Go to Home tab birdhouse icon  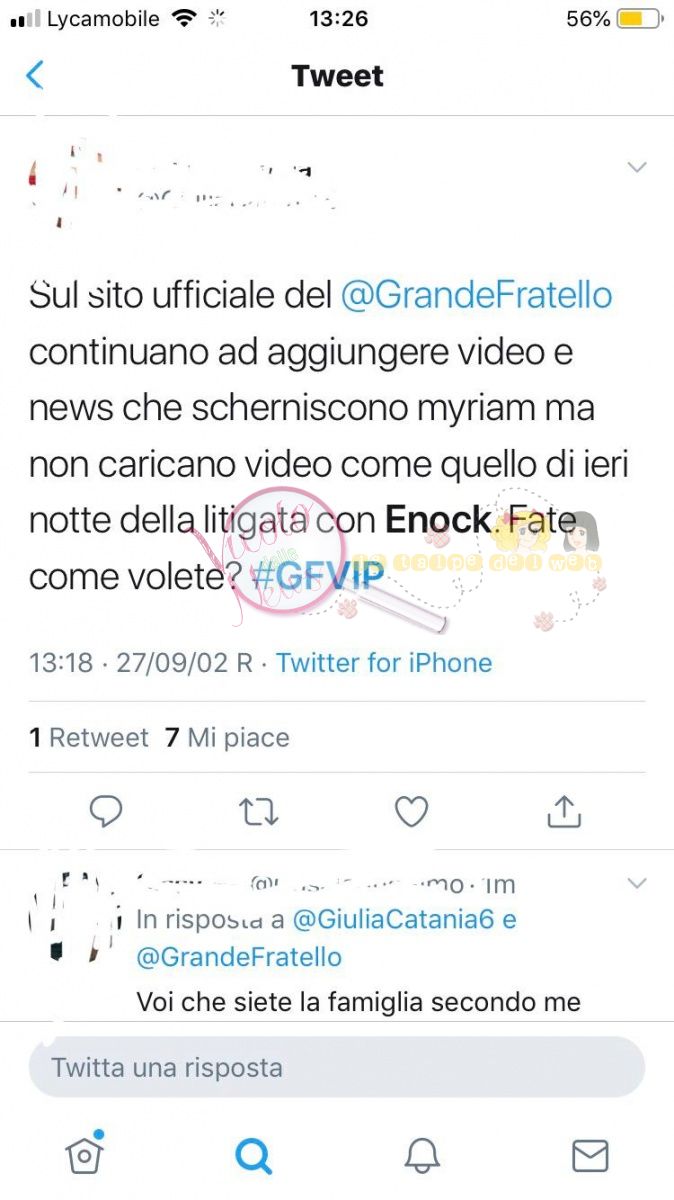(84, 1155)
